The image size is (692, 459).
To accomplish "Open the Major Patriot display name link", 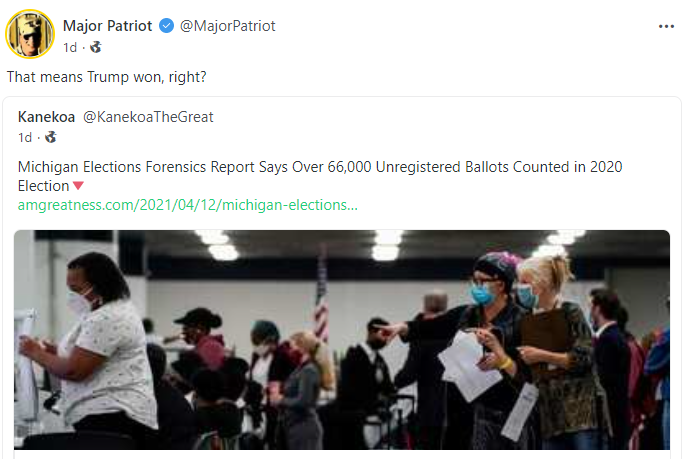I will tap(108, 26).
